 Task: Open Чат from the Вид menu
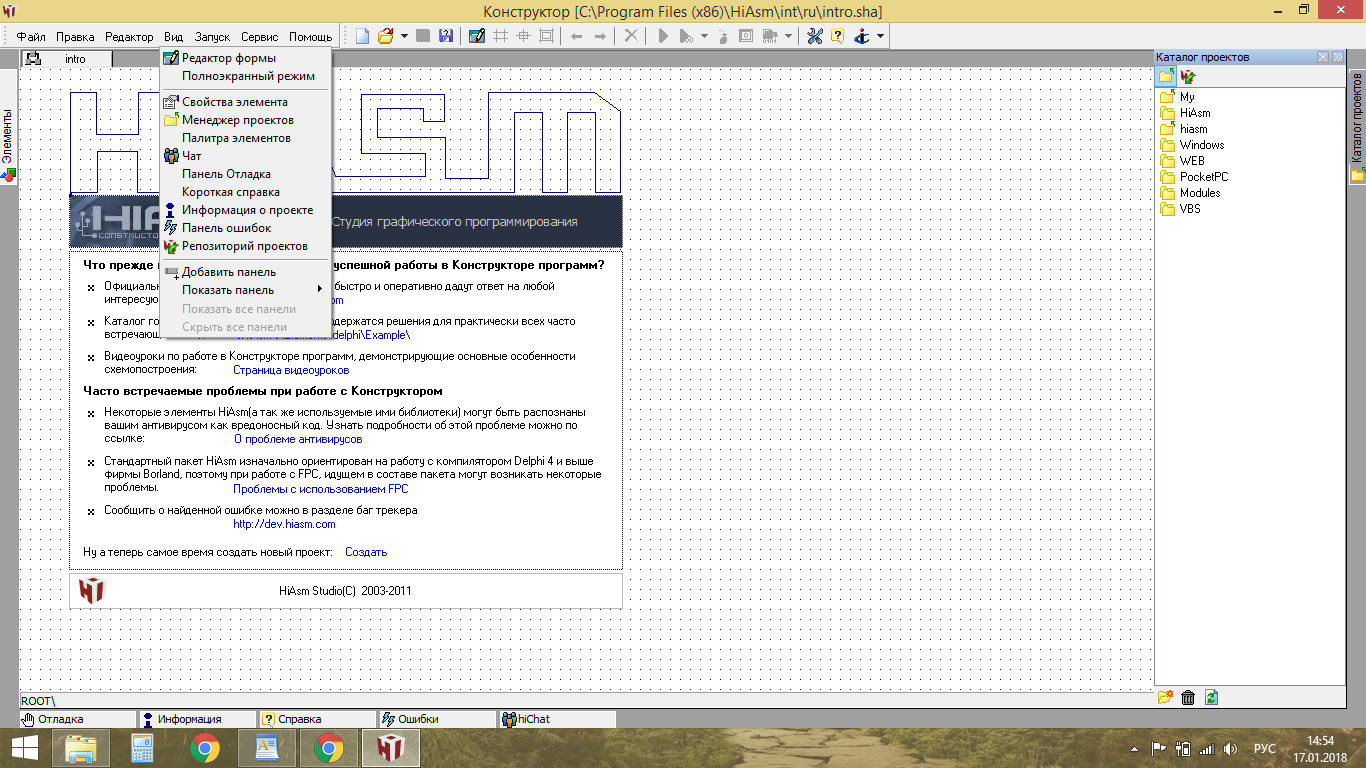245,156
